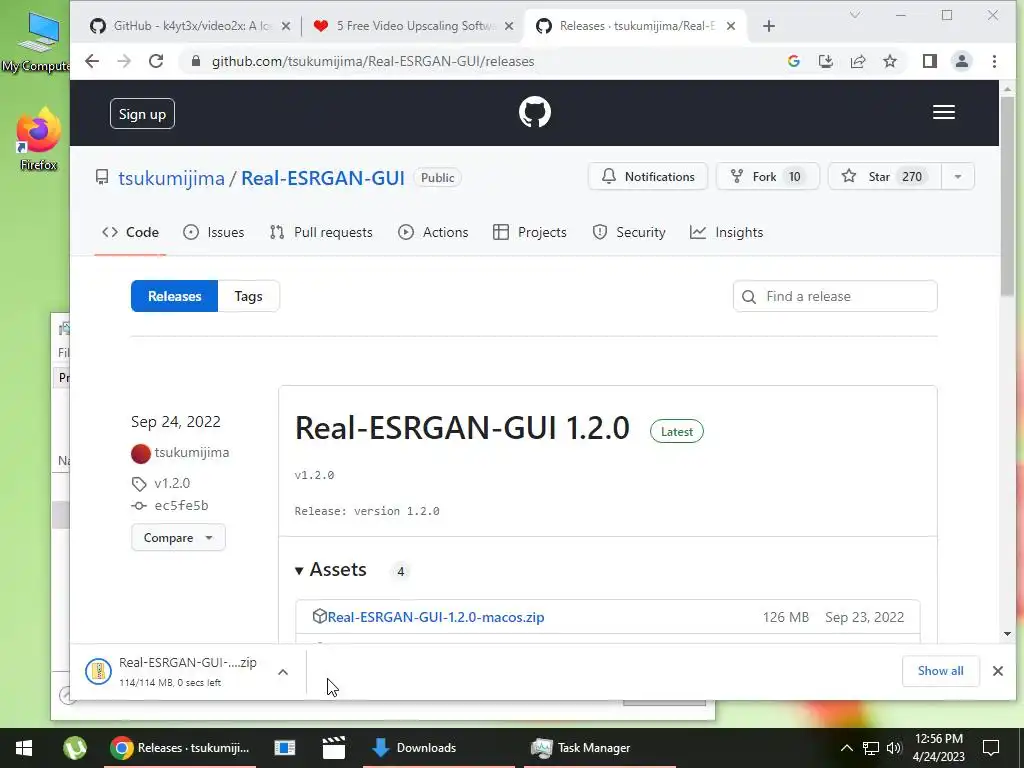Open a new tab with plus button
This screenshot has width=1024, height=768.
pos(769,26)
